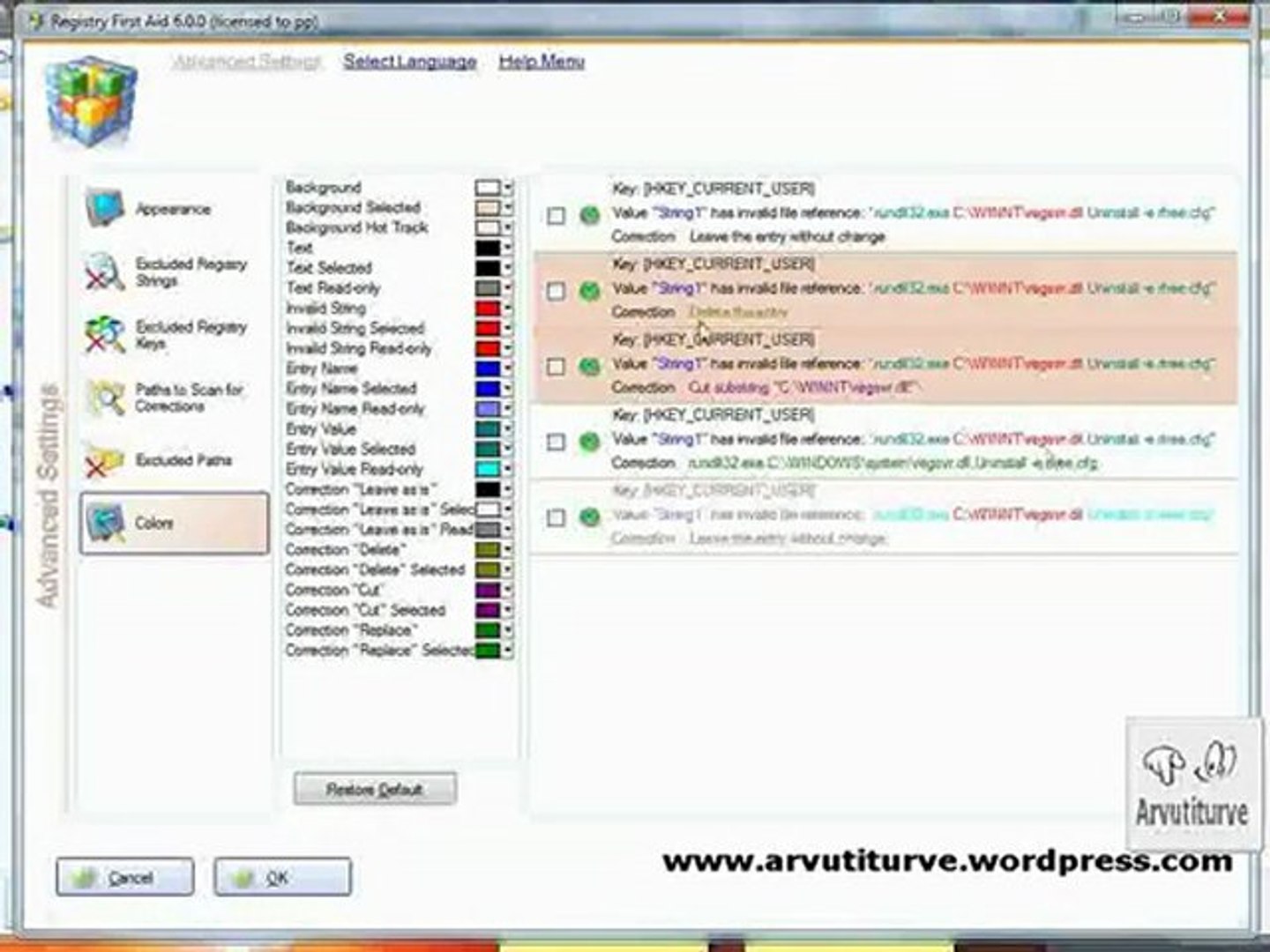
Task: Select the Colors section icon
Action: point(105,523)
